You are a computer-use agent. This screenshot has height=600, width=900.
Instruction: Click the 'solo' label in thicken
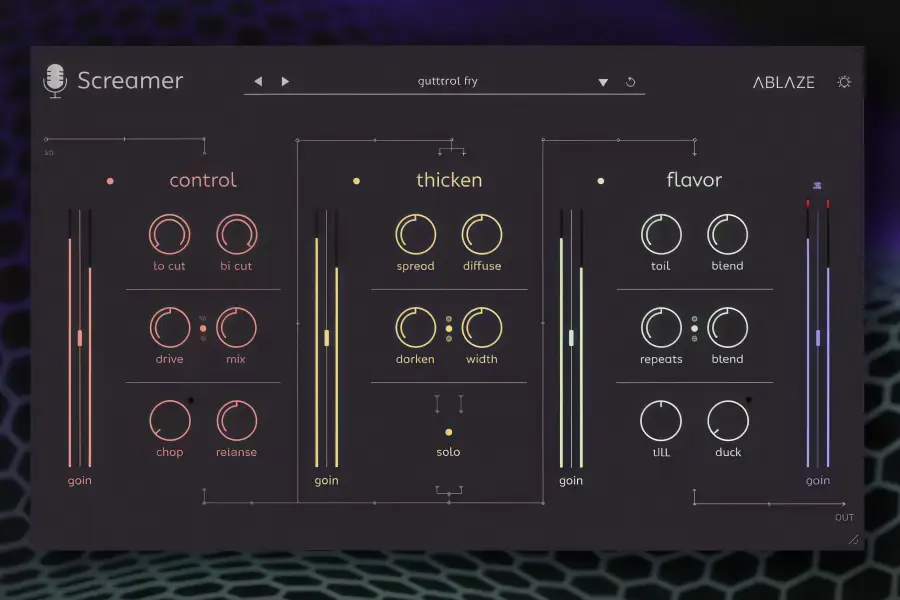pos(448,452)
